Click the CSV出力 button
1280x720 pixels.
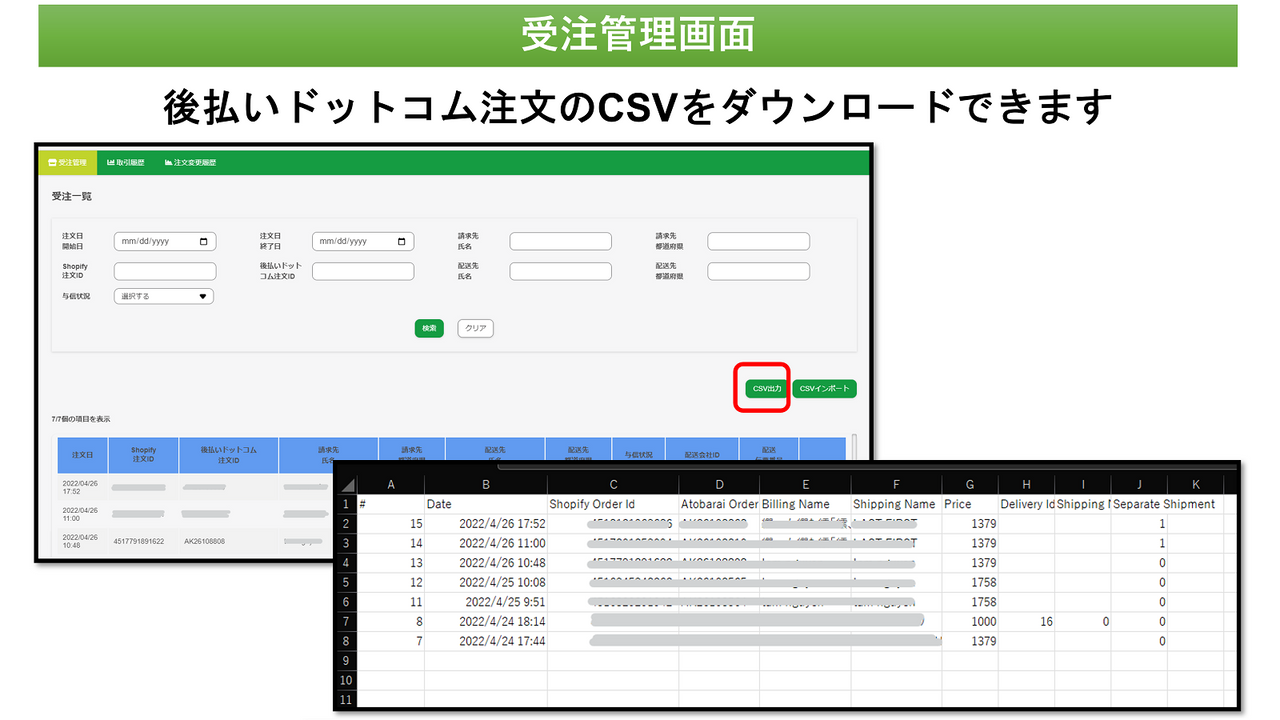pos(765,389)
